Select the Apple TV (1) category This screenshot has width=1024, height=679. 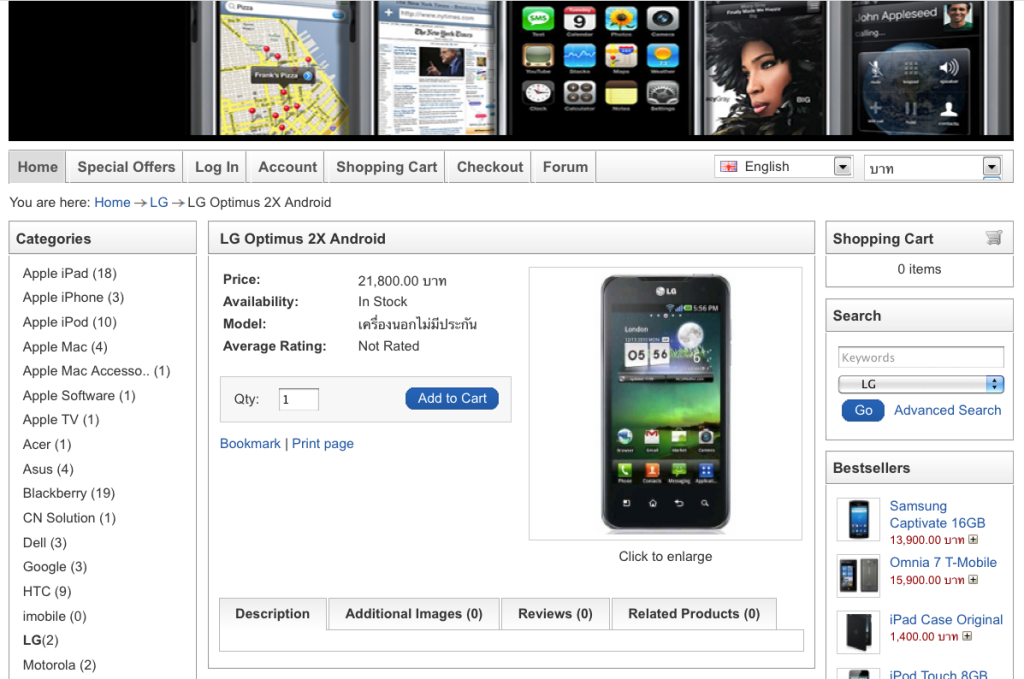61,420
